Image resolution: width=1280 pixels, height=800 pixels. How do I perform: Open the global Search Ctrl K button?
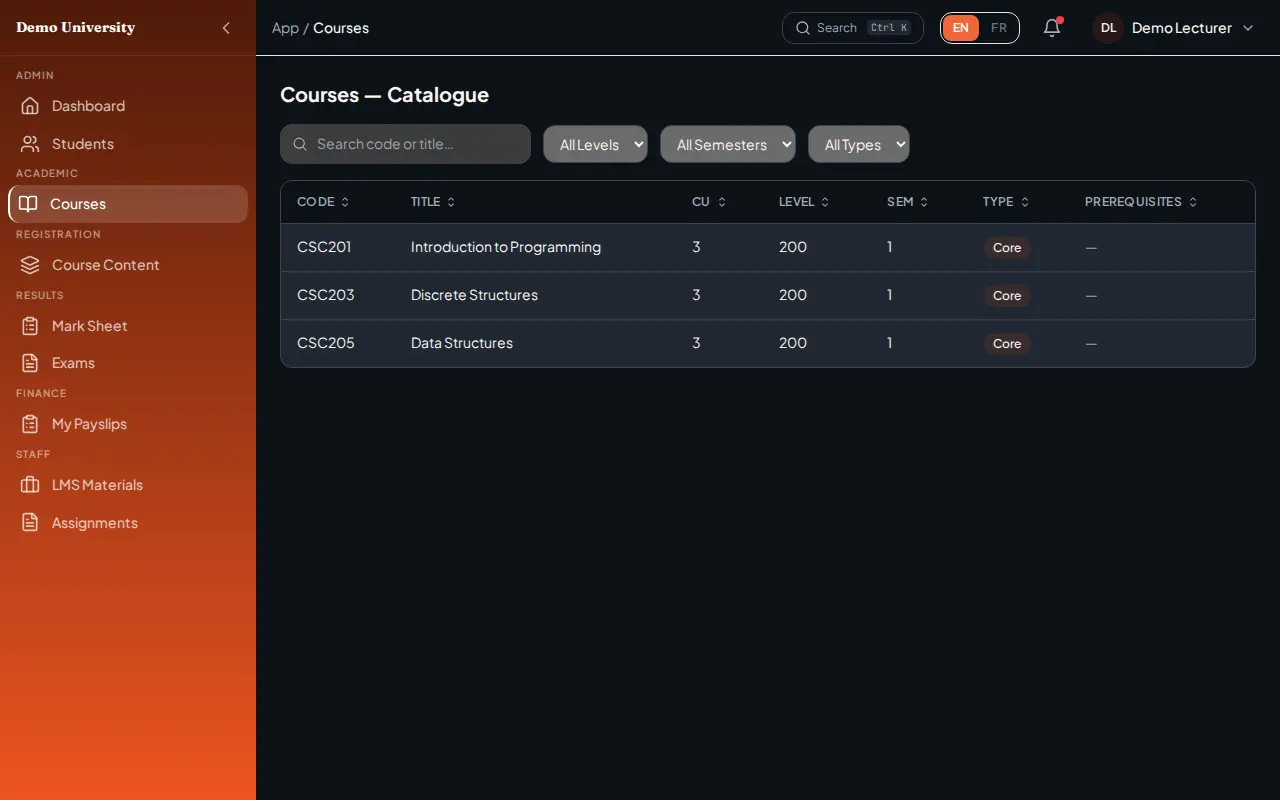(853, 28)
